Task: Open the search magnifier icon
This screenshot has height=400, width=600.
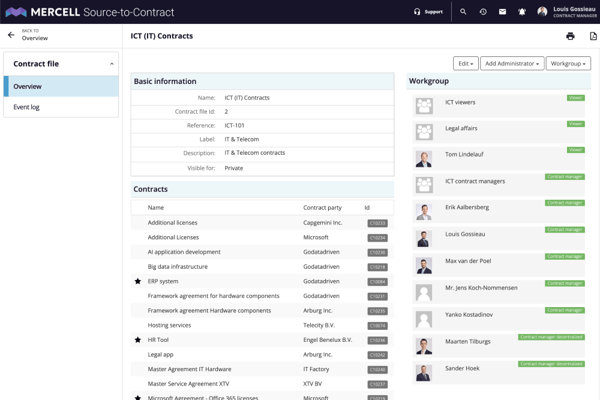Action: tap(463, 12)
